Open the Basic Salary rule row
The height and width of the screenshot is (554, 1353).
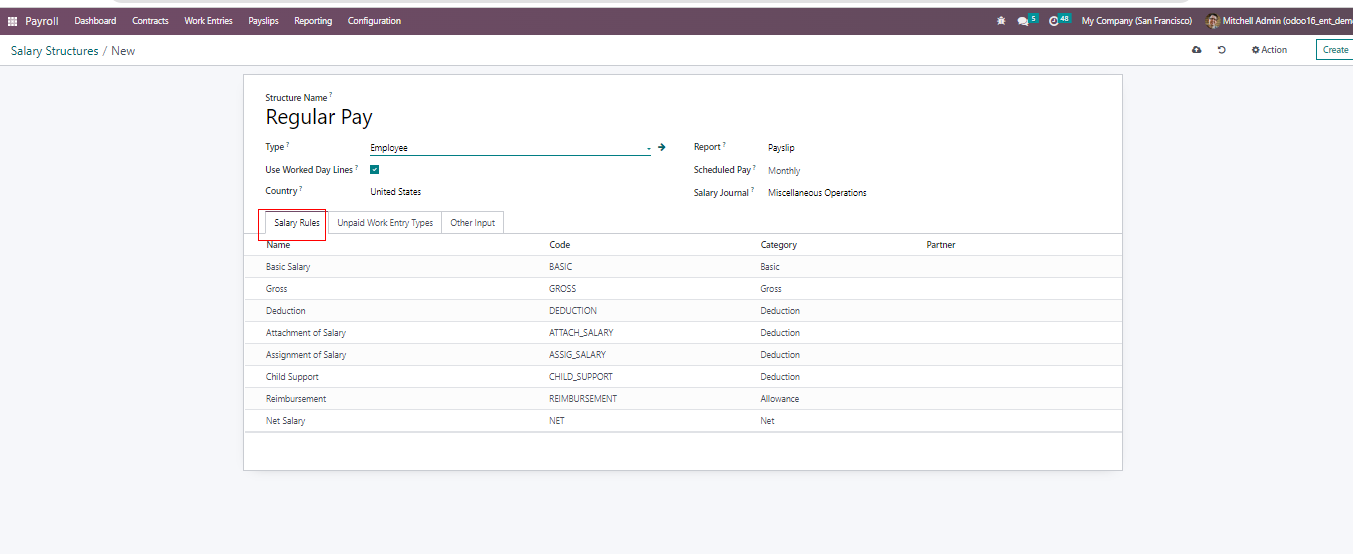point(288,267)
